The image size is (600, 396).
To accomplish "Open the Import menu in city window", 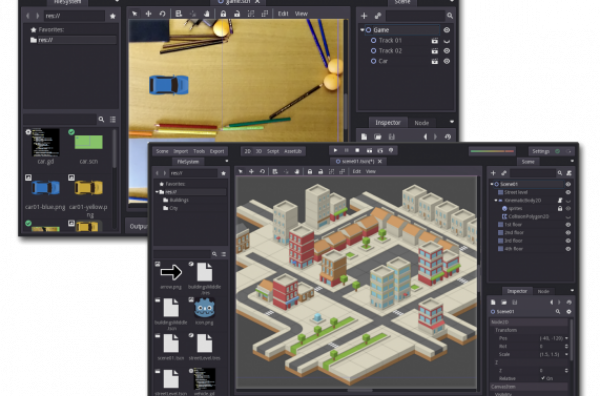I will (180, 151).
